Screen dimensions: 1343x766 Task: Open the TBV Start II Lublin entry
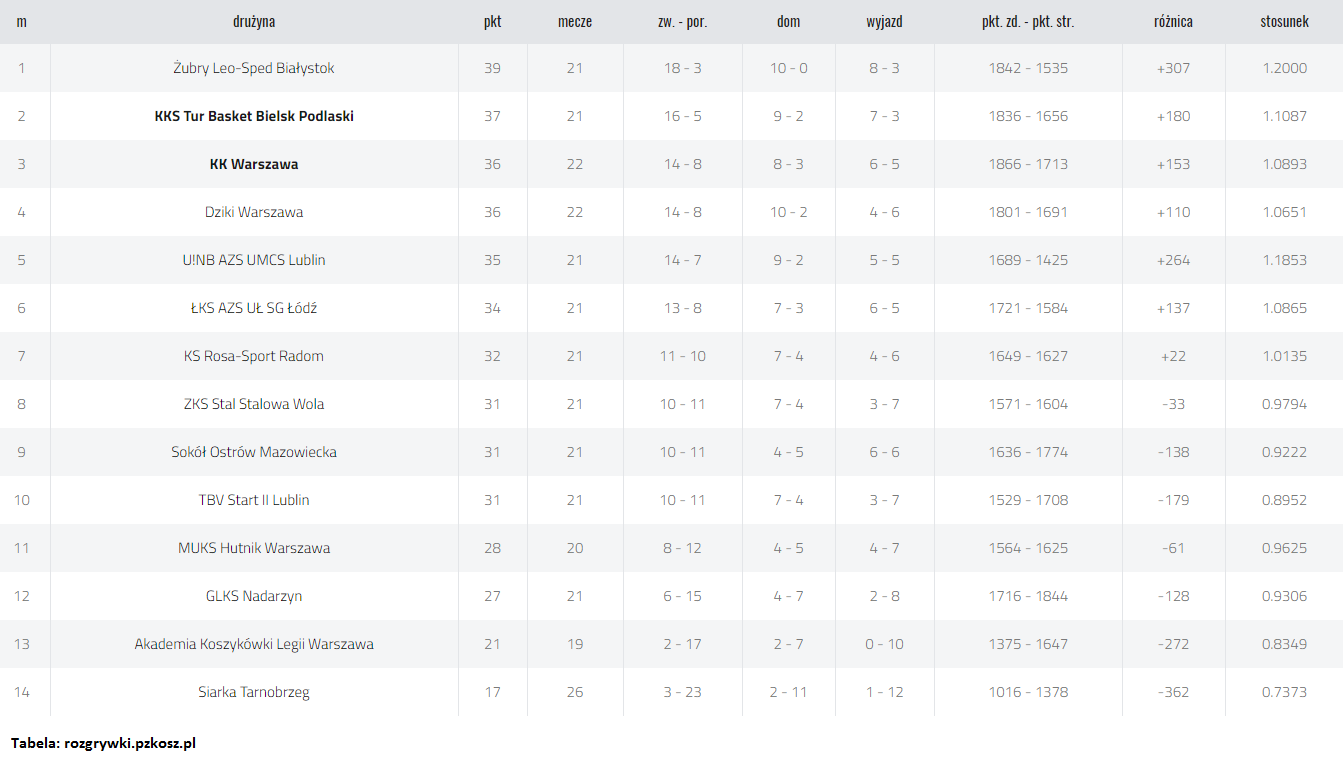pos(254,500)
